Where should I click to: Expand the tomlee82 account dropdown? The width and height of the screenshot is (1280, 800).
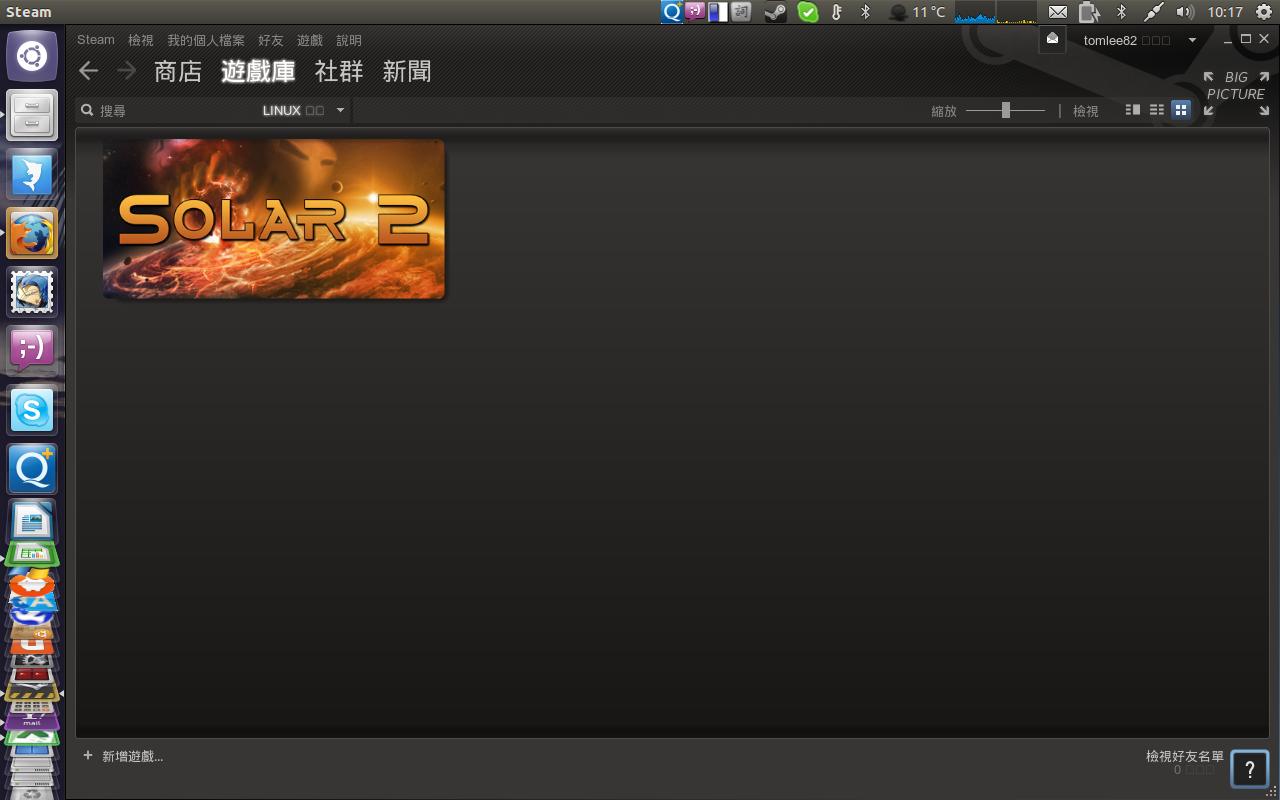[1192, 40]
